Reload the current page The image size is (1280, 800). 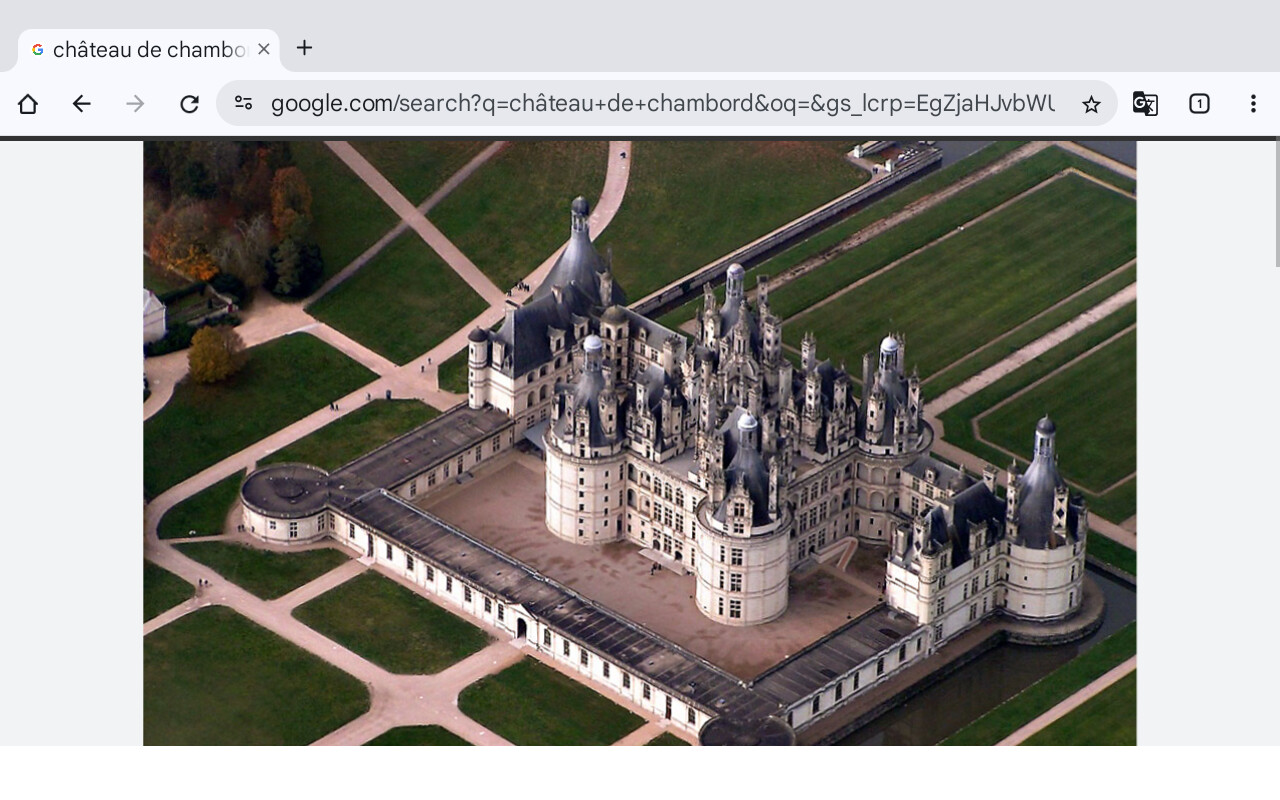(x=189, y=104)
